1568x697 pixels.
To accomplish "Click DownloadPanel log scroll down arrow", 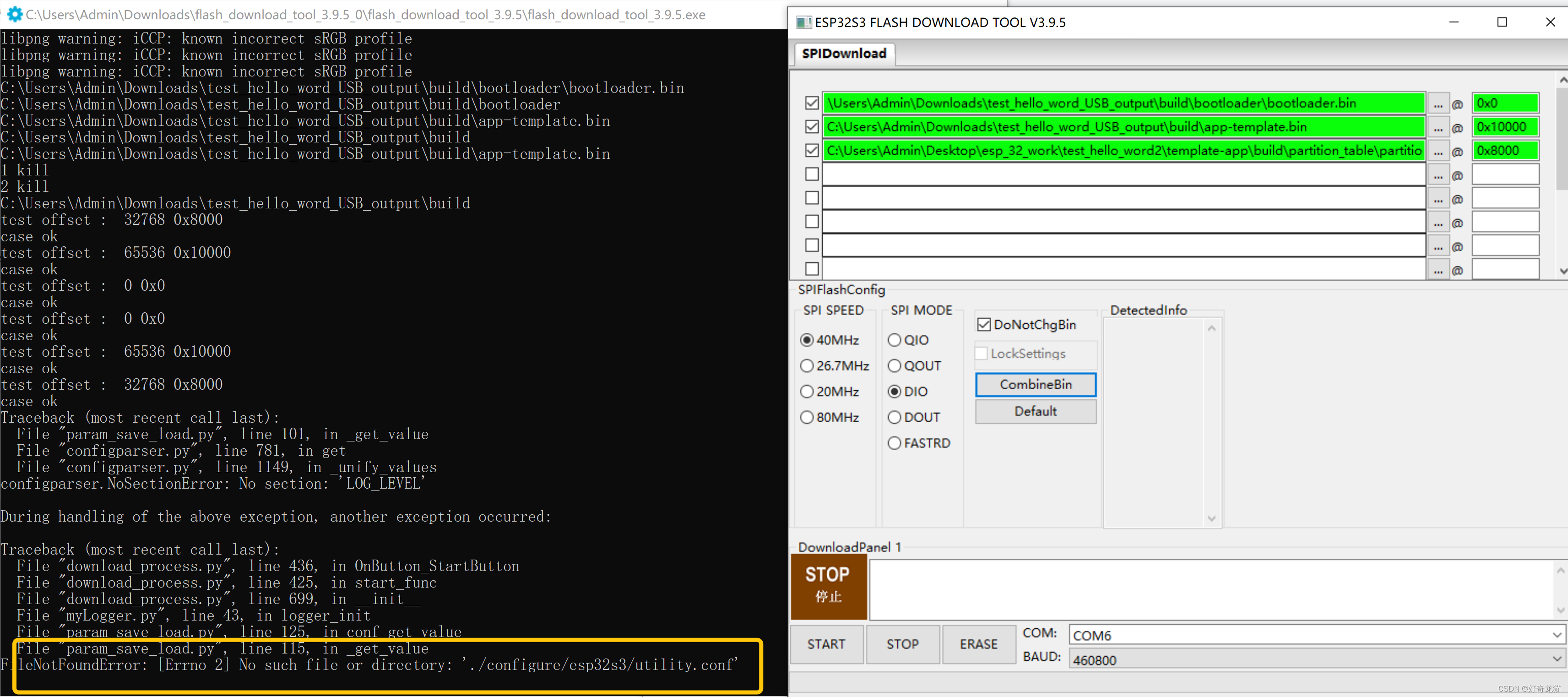I will pyautogui.click(x=1560, y=610).
